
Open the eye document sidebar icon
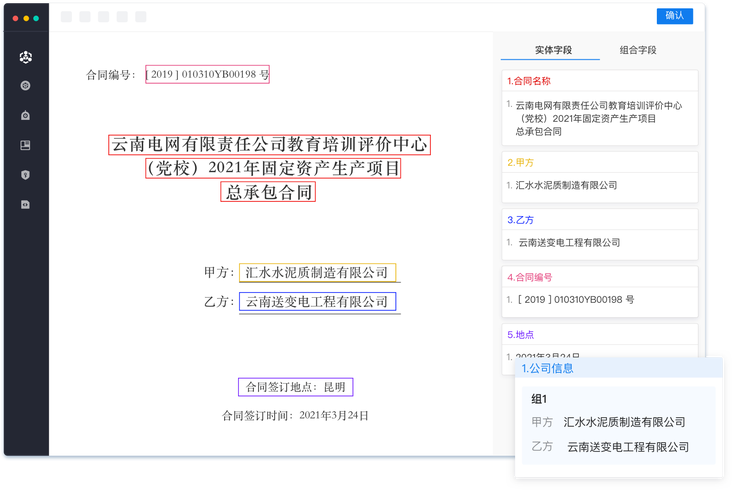[x=26, y=205]
